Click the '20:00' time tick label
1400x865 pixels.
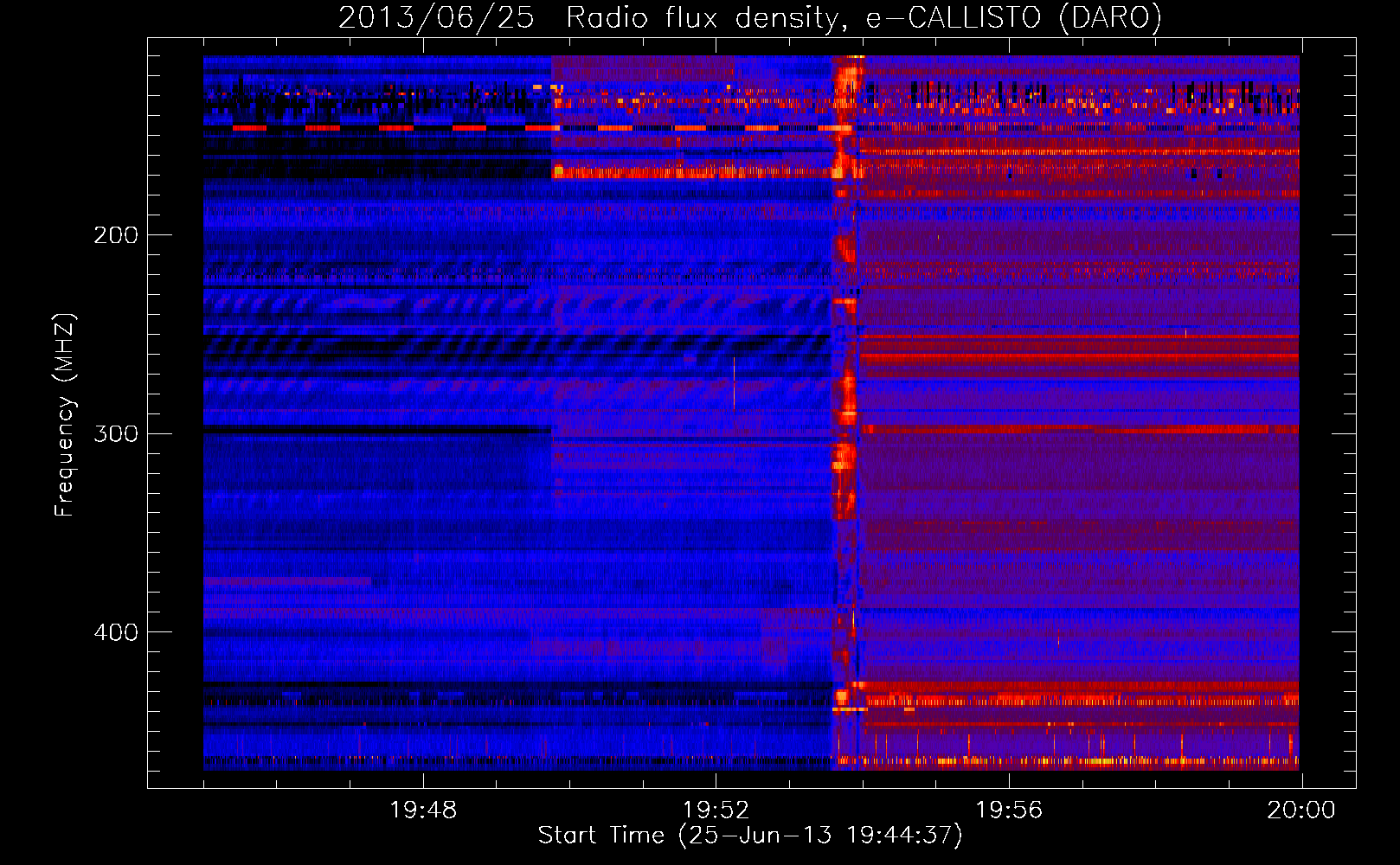pos(1301,811)
